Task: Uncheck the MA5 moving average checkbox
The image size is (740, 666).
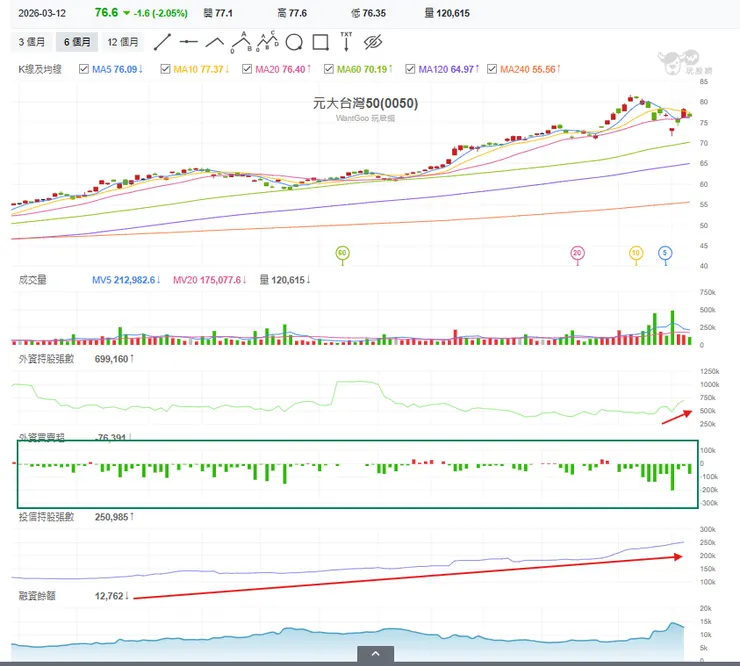Action: pos(84,69)
